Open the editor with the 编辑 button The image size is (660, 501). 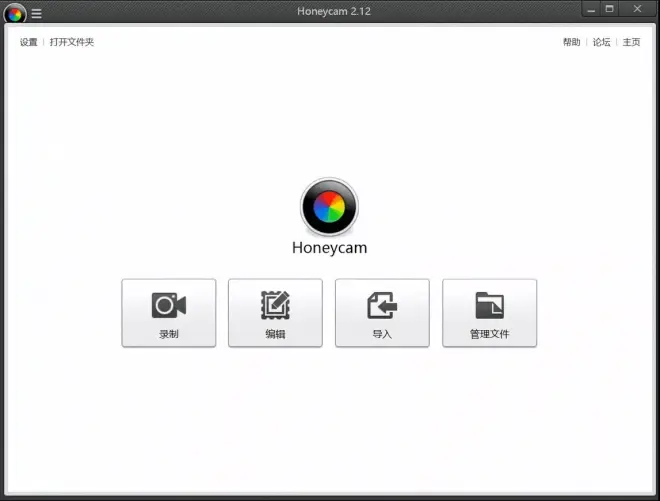pyautogui.click(x=275, y=313)
